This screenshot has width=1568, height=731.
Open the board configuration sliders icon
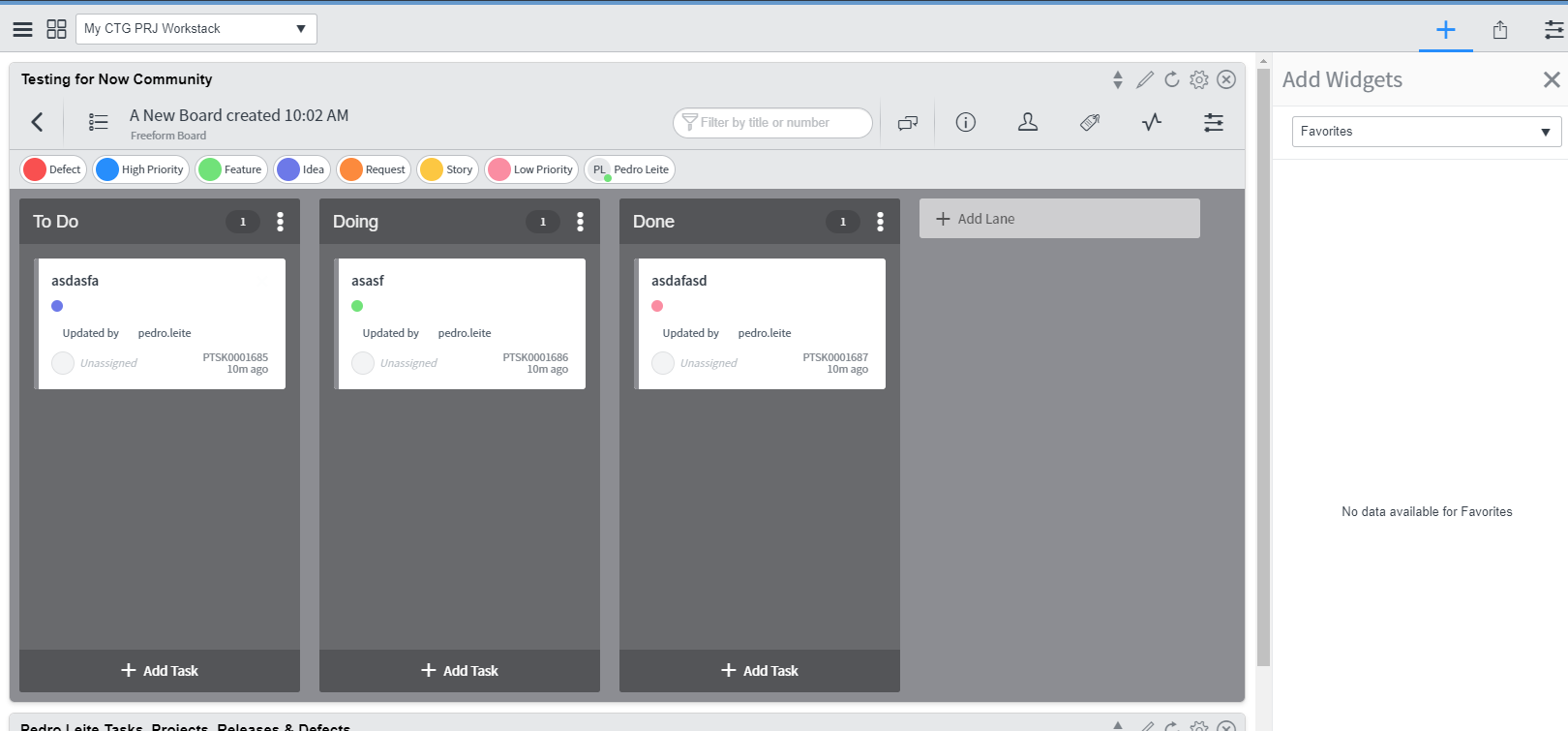click(x=1214, y=122)
